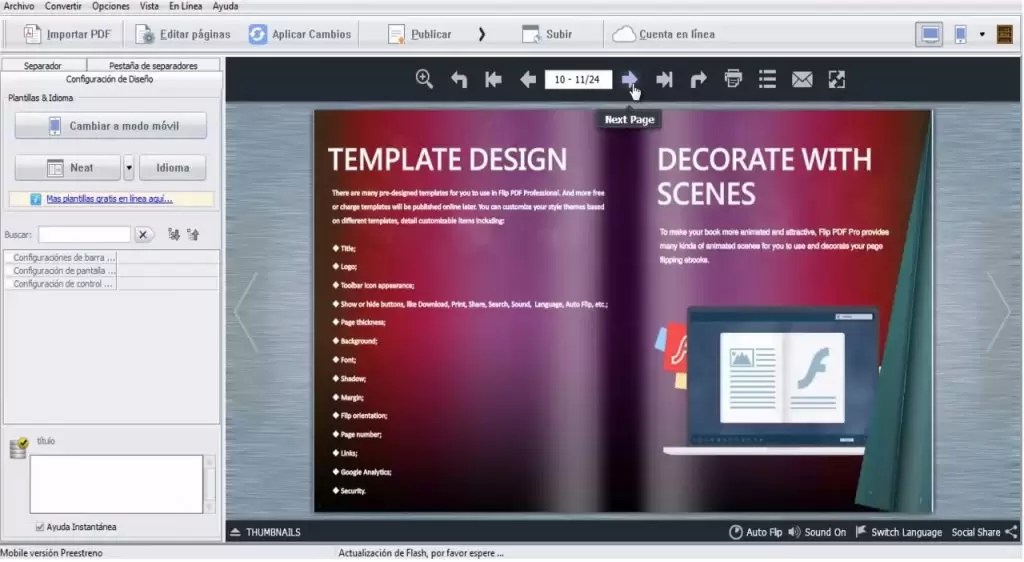Viewport: 1024px width, 562px height.
Task: Toggle Sound On
Action: (816, 532)
